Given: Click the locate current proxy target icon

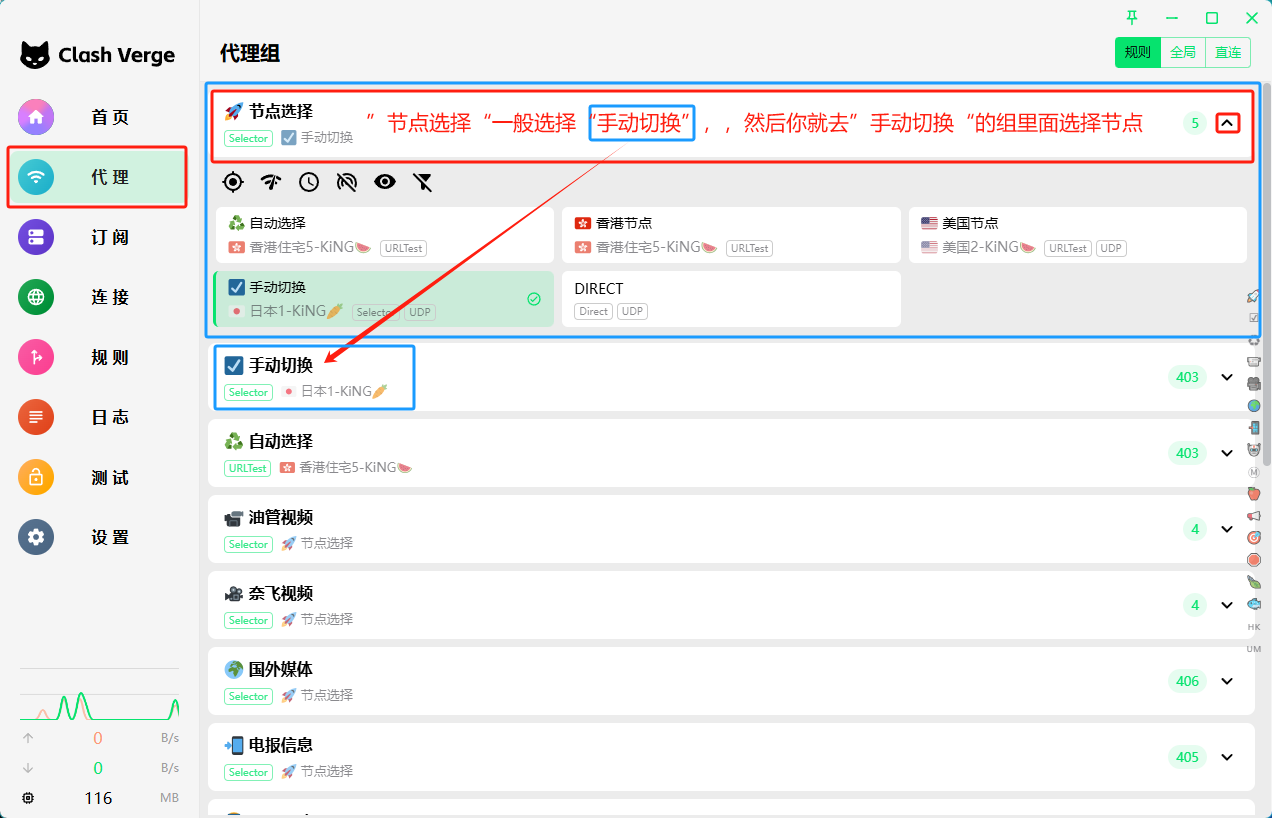Looking at the screenshot, I should click(233, 181).
